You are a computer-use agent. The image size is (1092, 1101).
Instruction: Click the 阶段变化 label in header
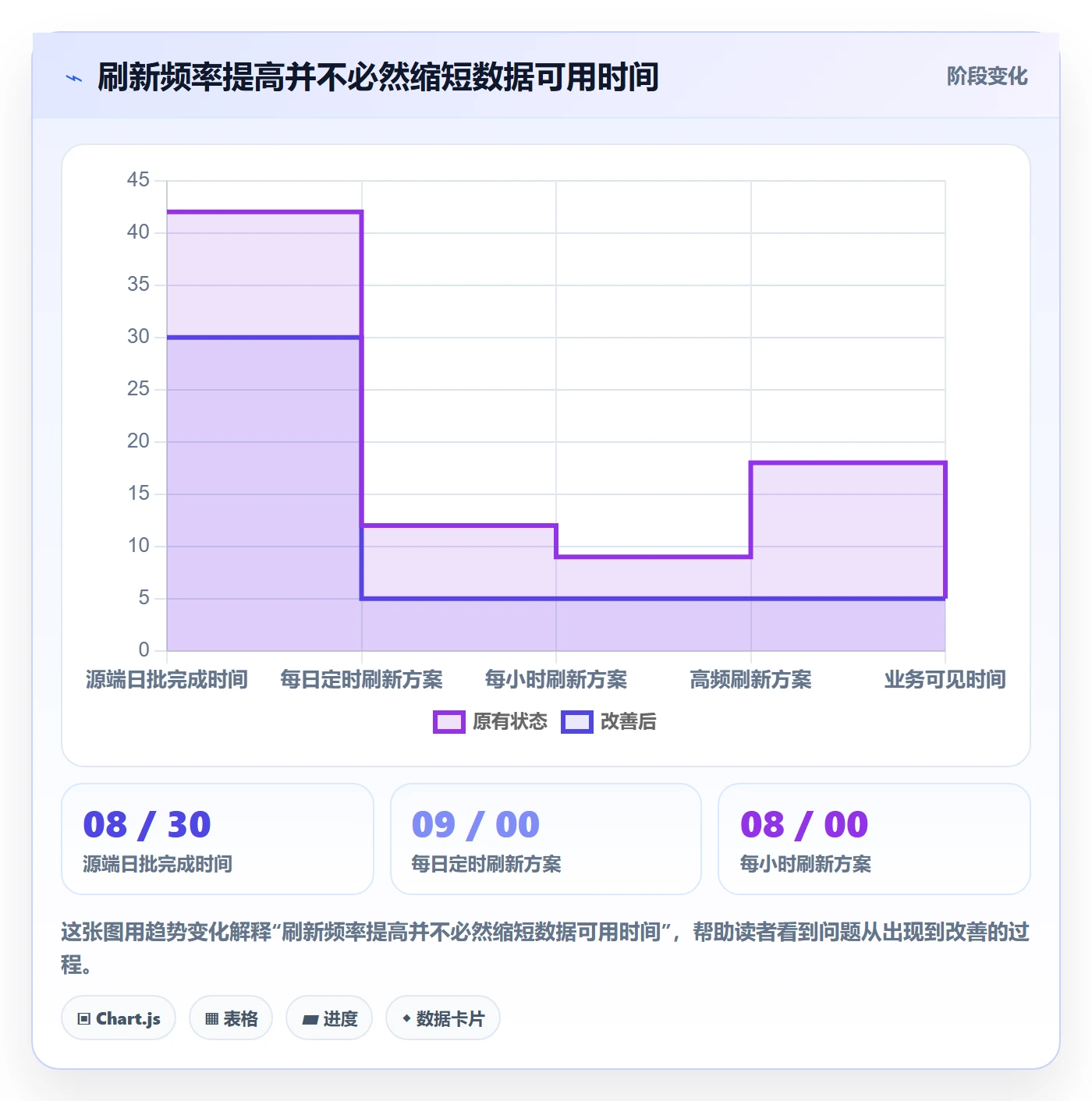(x=987, y=76)
